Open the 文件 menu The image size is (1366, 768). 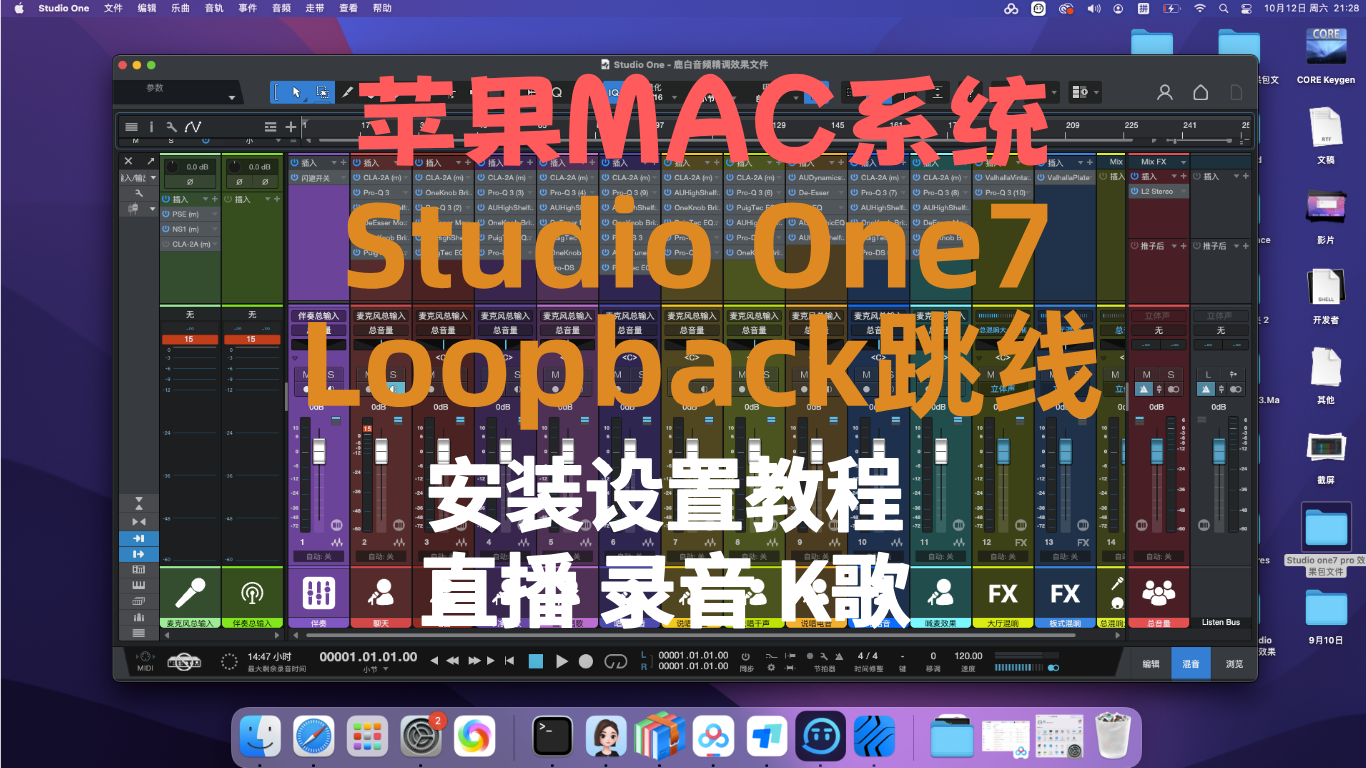pyautogui.click(x=113, y=8)
